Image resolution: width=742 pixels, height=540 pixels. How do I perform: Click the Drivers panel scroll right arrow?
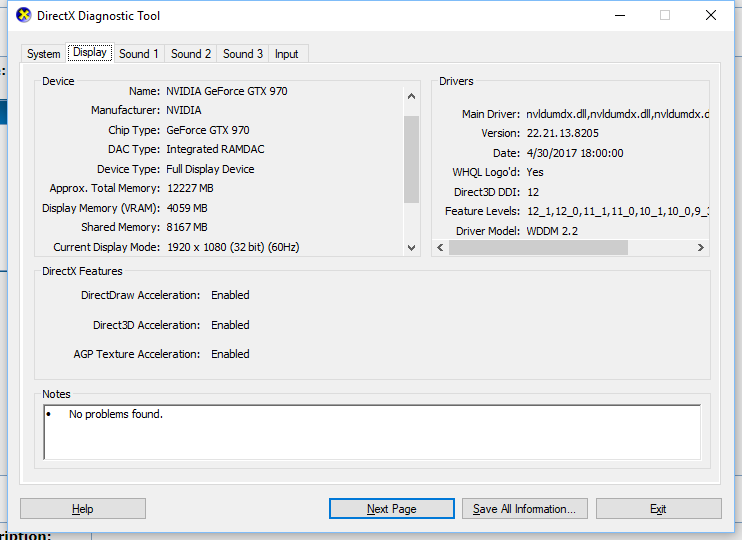pos(701,248)
